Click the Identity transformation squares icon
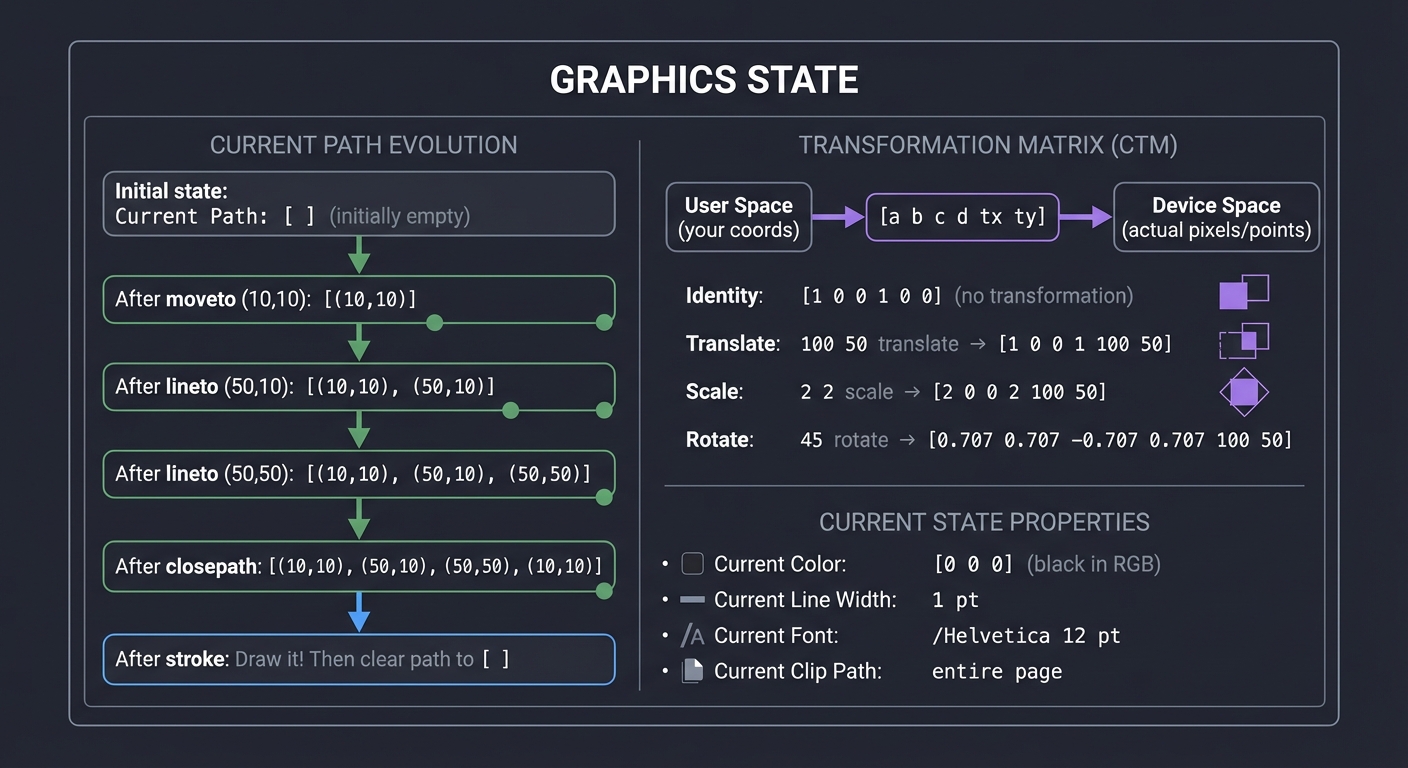 click(x=1243, y=293)
